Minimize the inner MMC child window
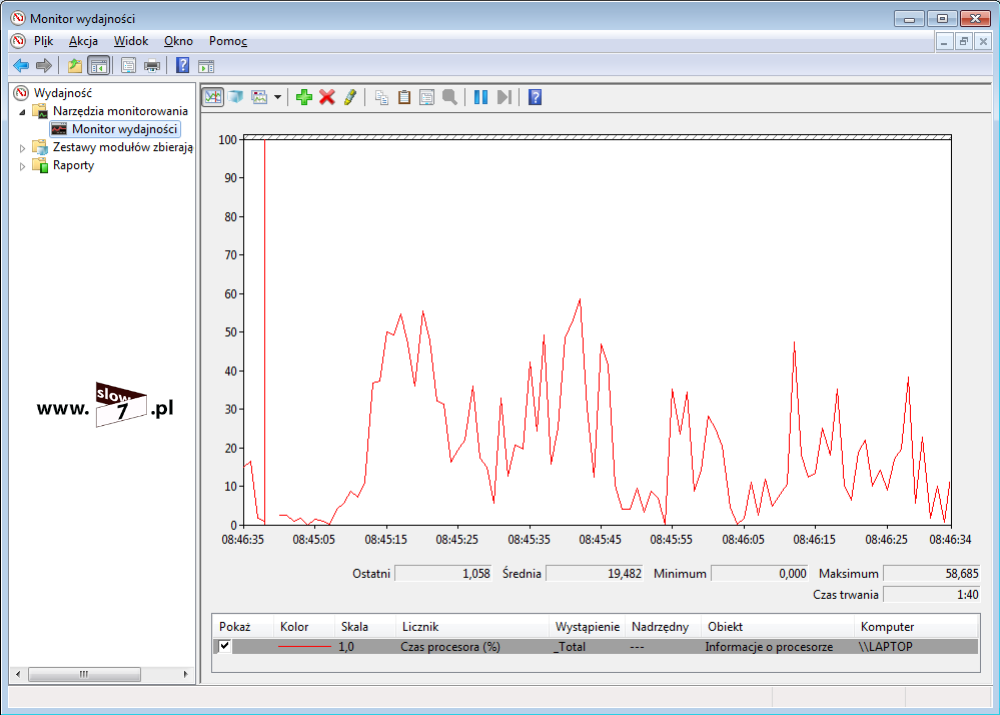The image size is (1000, 715). point(944,41)
